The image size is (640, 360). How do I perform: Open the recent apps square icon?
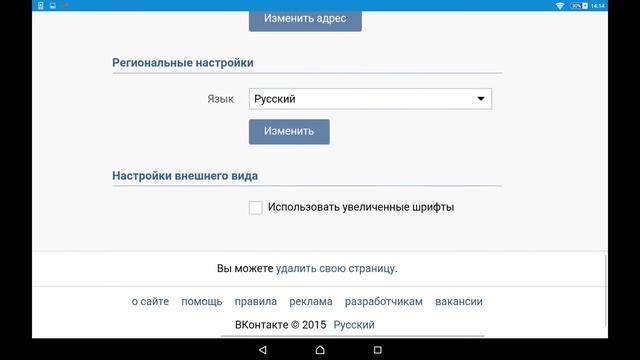coord(378,350)
